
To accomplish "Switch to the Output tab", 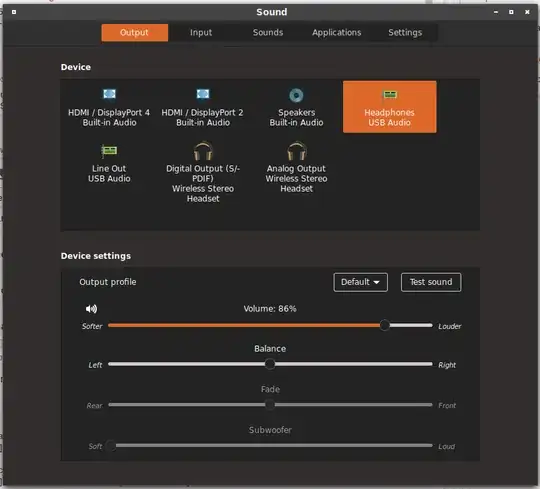I will [134, 33].
